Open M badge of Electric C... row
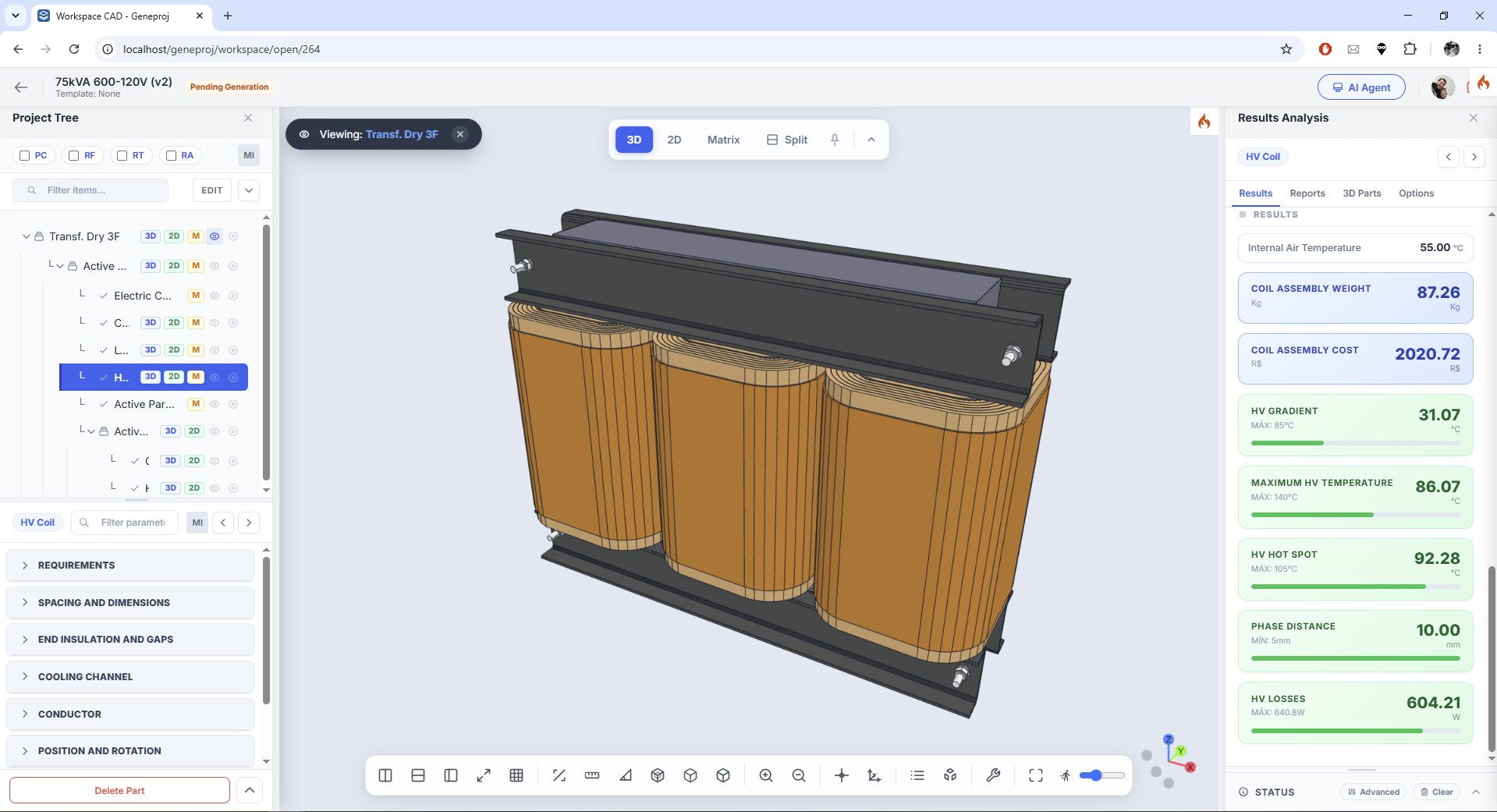Image resolution: width=1497 pixels, height=812 pixels. [x=196, y=296]
